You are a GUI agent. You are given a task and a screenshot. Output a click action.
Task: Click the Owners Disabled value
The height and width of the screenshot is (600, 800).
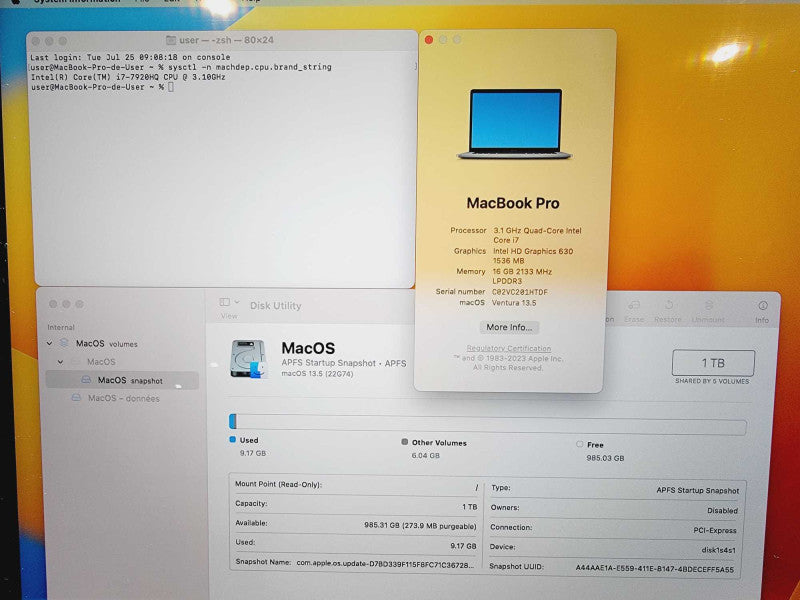click(x=722, y=510)
